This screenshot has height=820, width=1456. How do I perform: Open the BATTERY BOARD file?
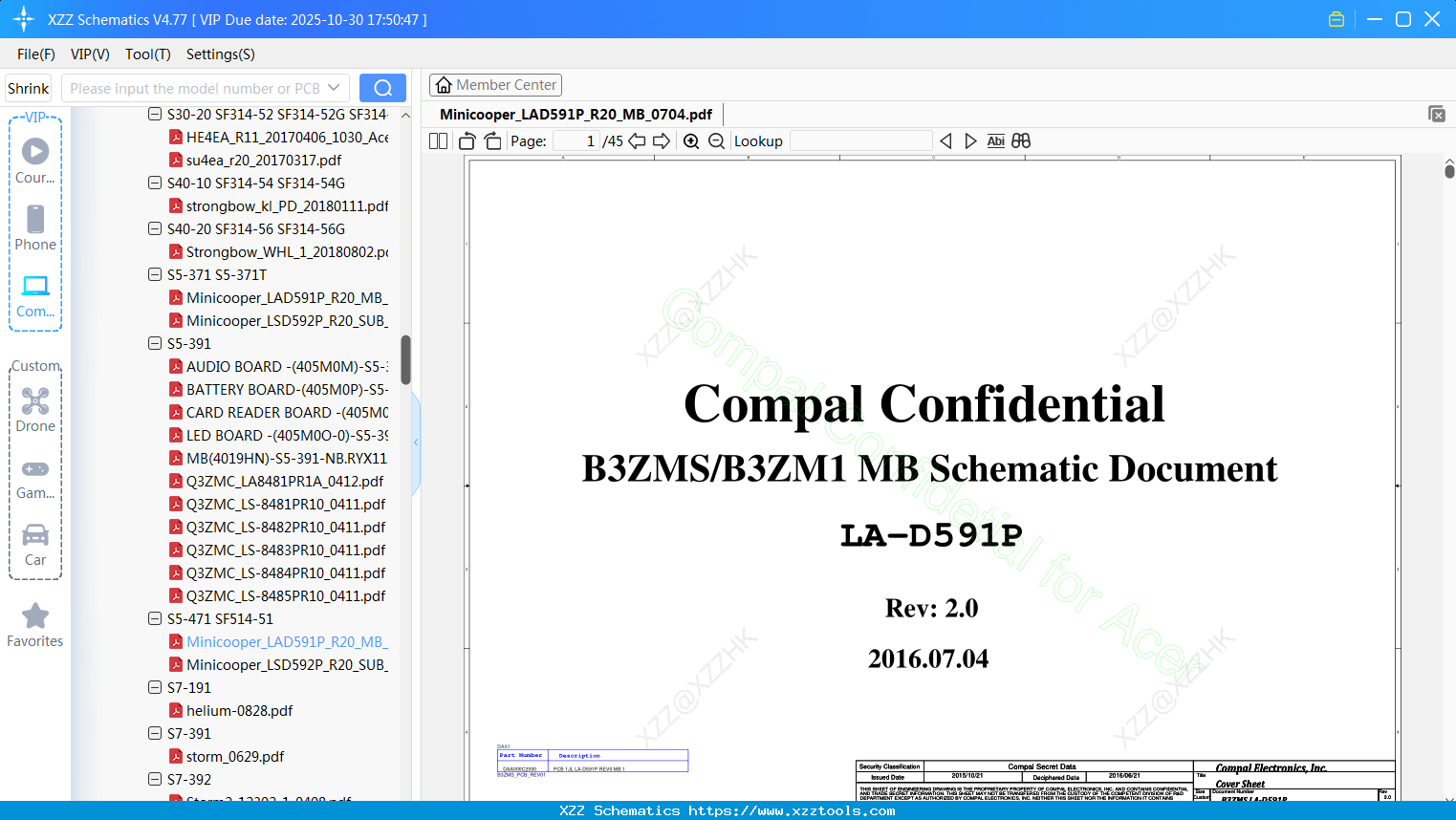(x=279, y=390)
